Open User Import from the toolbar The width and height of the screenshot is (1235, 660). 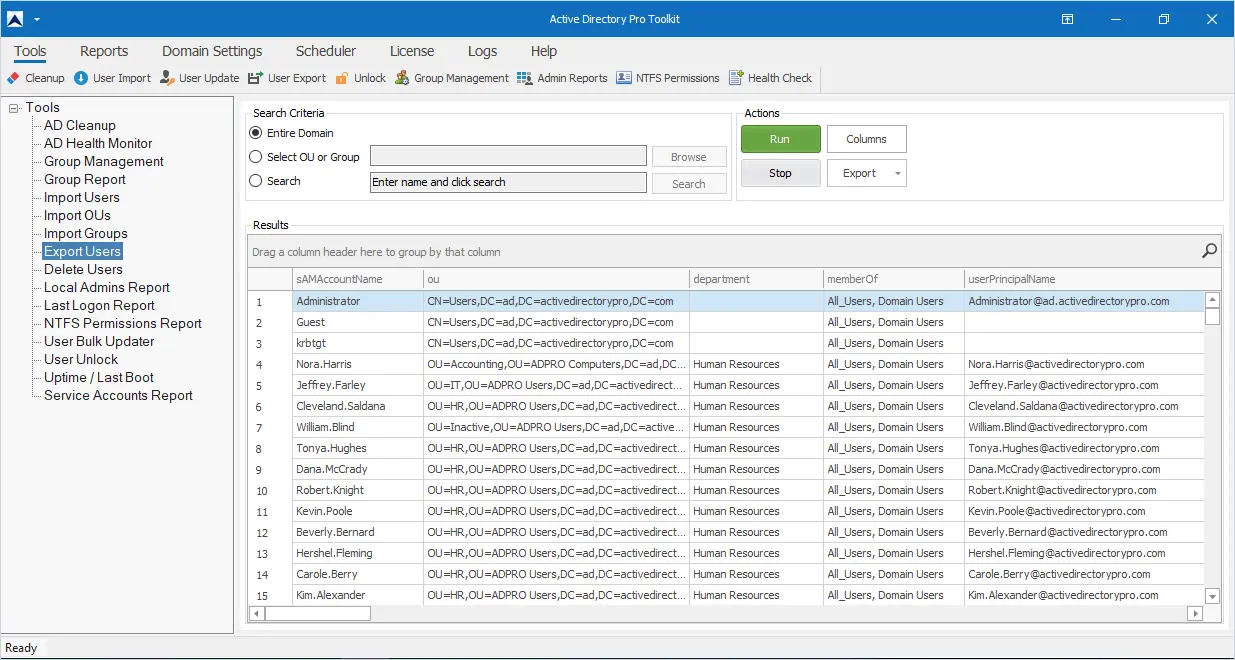(112, 78)
